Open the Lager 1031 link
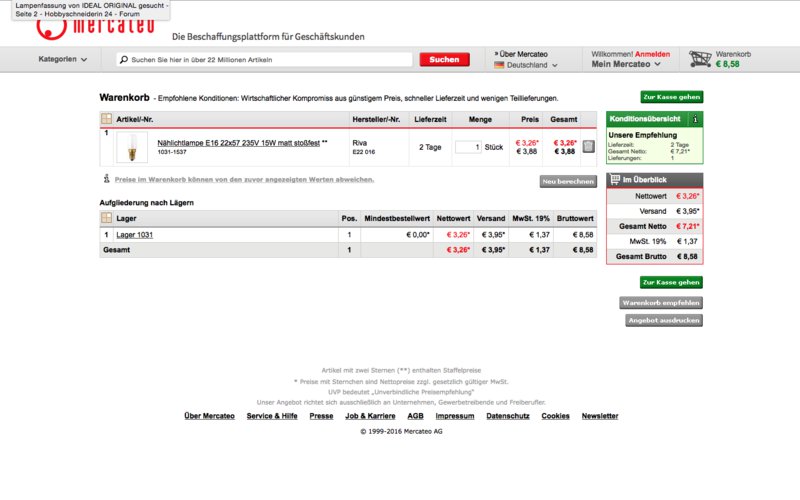The image size is (800, 500). pyautogui.click(x=135, y=235)
